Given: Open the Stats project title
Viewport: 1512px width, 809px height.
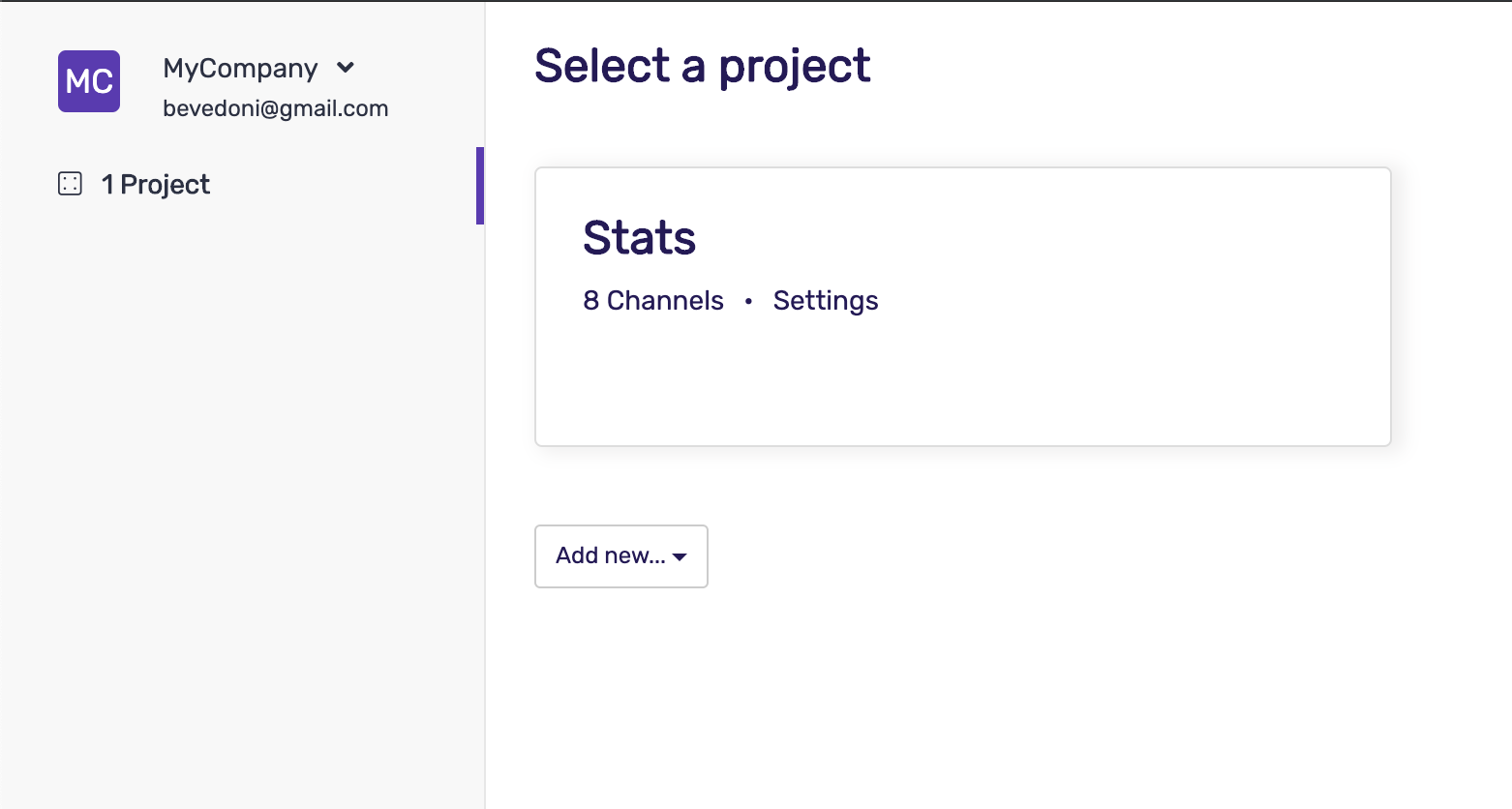Looking at the screenshot, I should (639, 238).
